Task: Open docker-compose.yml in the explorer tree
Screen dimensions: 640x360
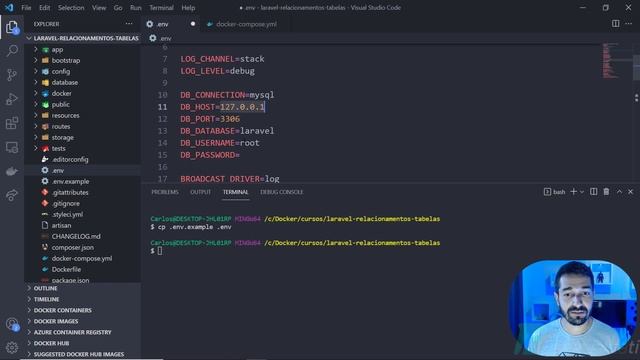Action: pyautogui.click(x=83, y=259)
